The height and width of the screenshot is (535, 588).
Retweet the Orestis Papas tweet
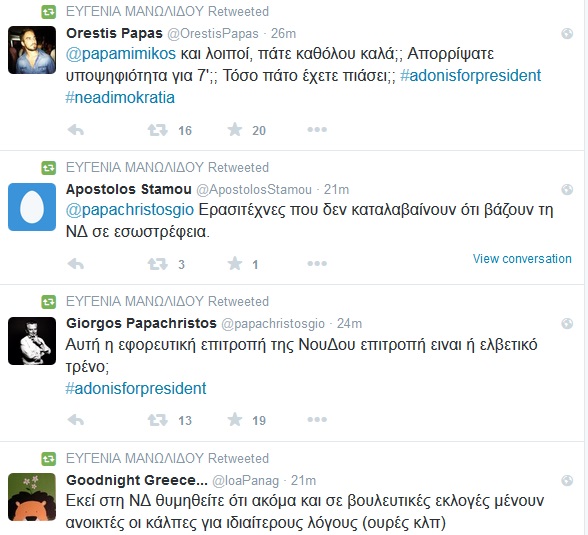[x=158, y=130]
